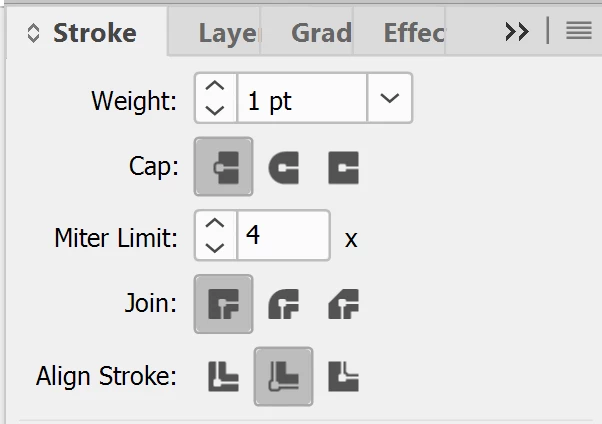This screenshot has height=424, width=602.
Task: Decrease miter limit with down arrow
Action: (x=214, y=247)
